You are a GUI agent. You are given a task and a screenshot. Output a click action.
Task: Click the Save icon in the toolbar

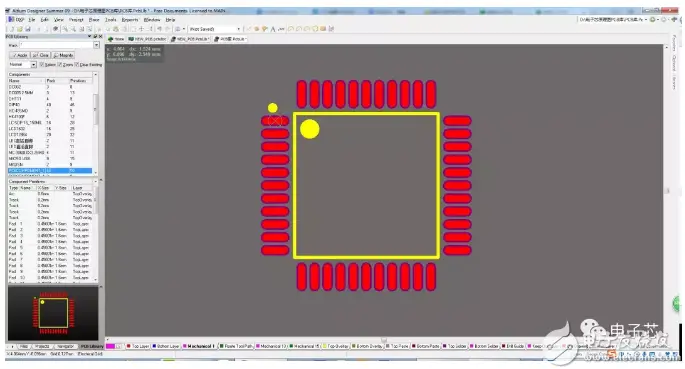[x=28, y=29]
